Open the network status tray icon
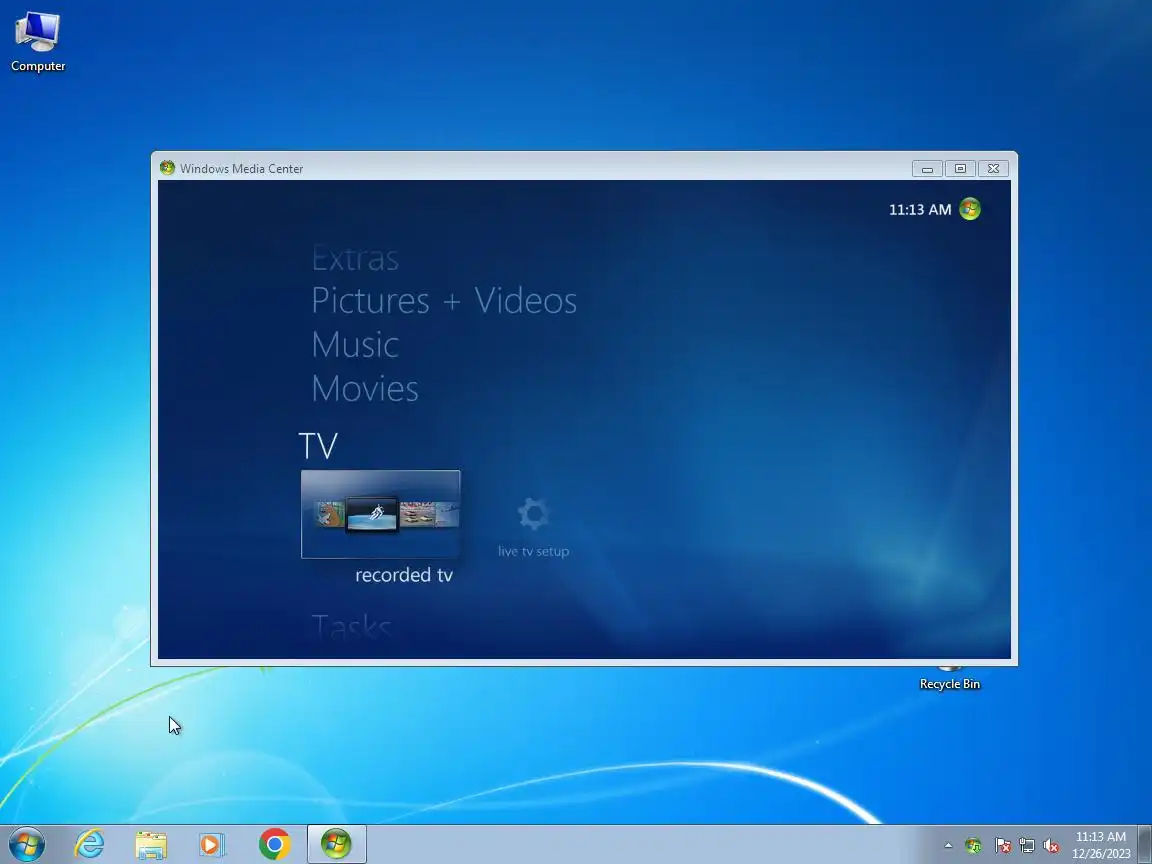The height and width of the screenshot is (864, 1152). (1027, 846)
